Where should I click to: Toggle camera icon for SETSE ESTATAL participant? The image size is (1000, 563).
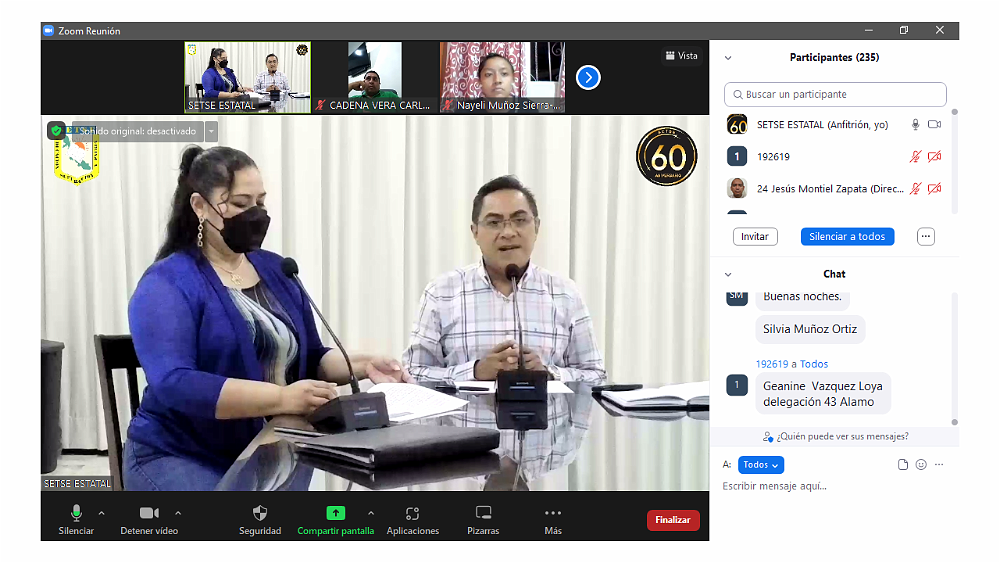[934, 125]
